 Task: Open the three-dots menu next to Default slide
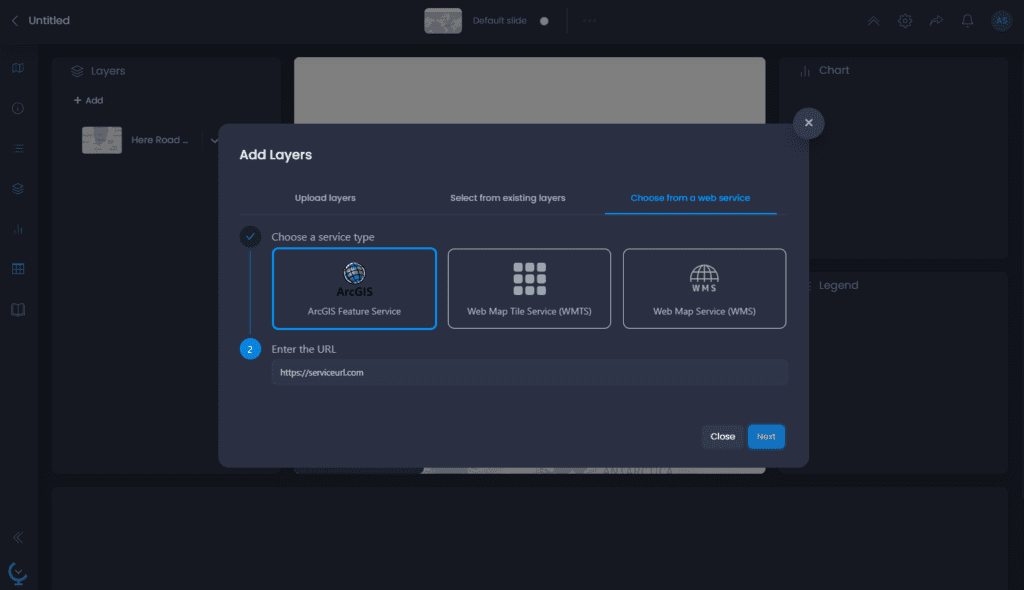click(x=589, y=21)
